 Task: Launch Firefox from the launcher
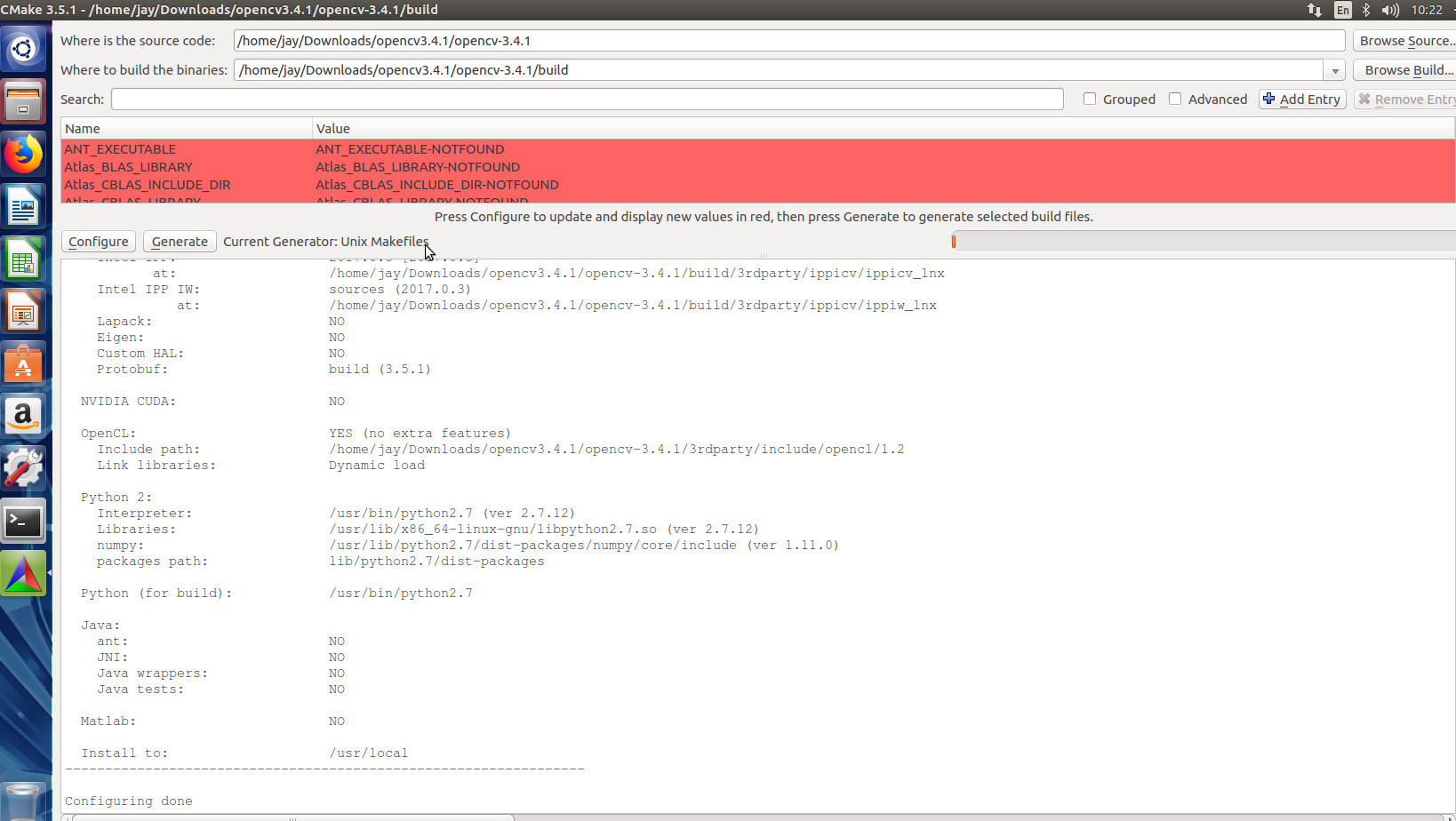pos(24,154)
